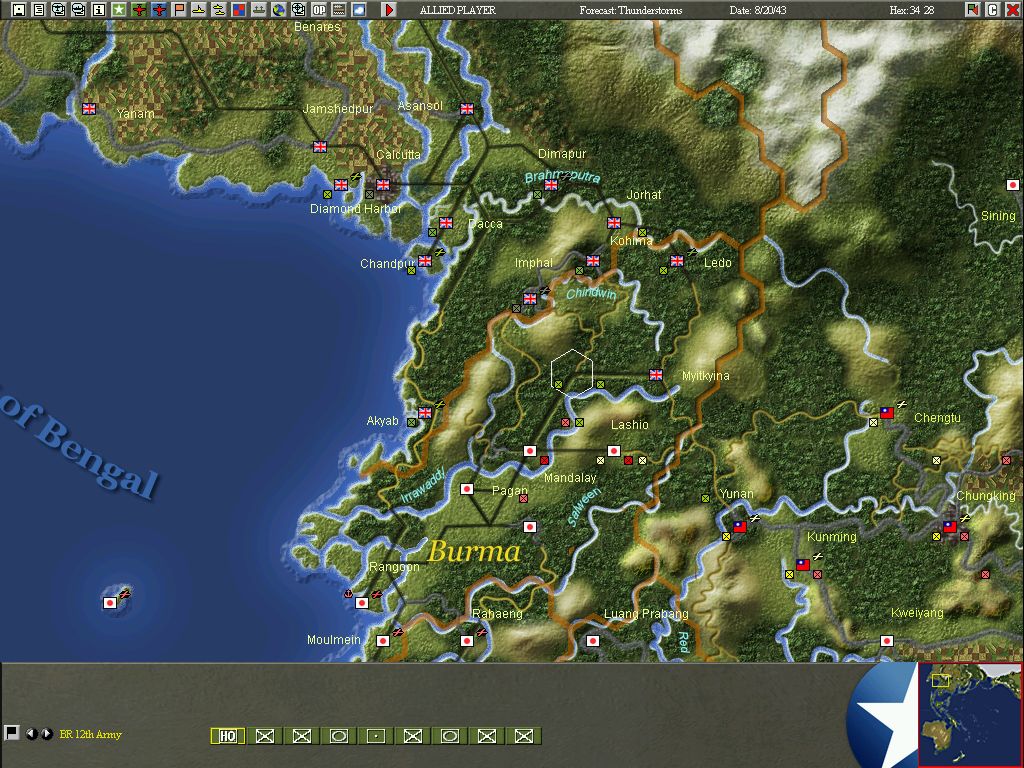This screenshot has width=1024, height=768.
Task: Click the save game disk icon
Action: click(19, 10)
